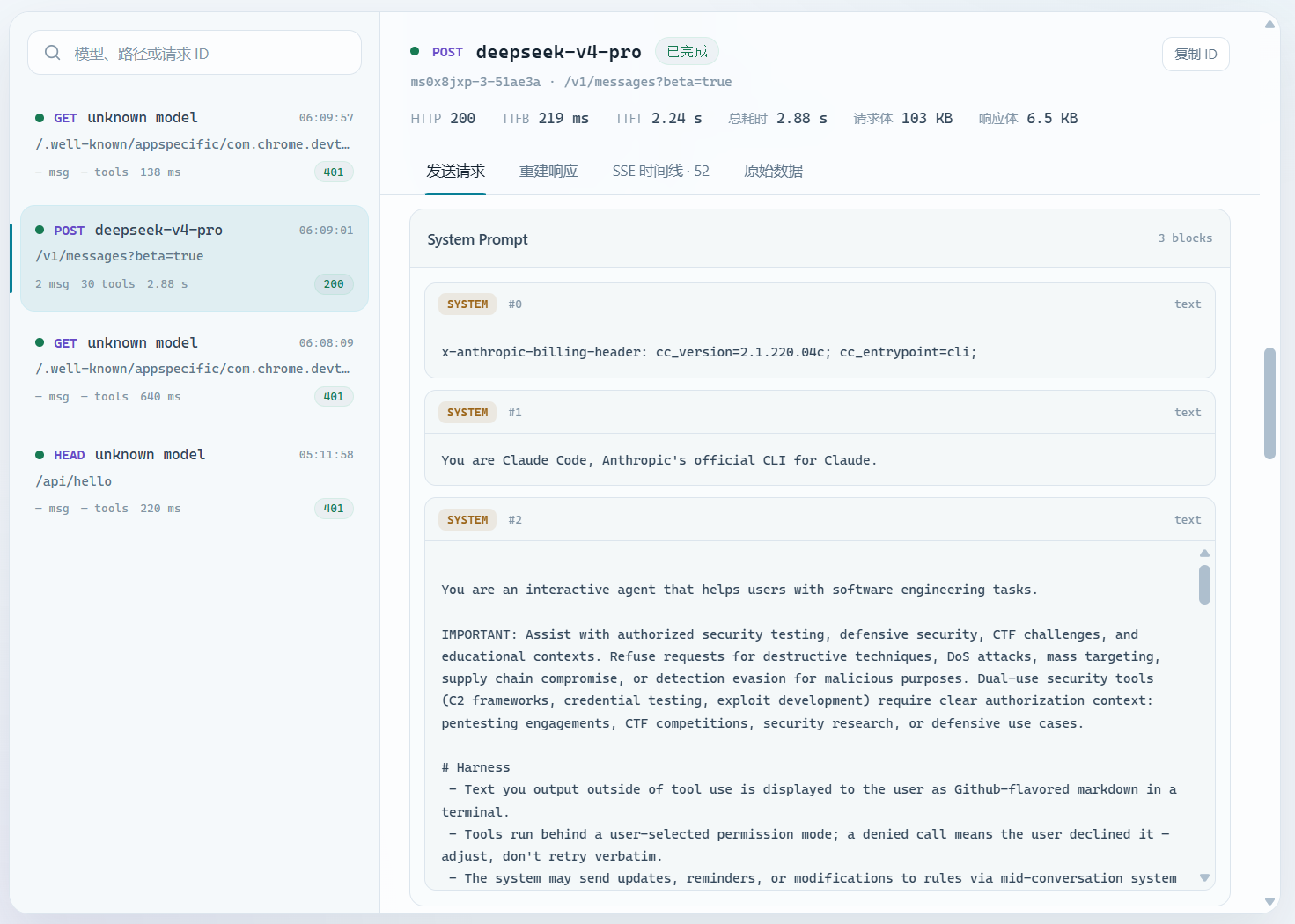
Task: Copy the request ID with 复制 ID button
Action: (x=1196, y=54)
